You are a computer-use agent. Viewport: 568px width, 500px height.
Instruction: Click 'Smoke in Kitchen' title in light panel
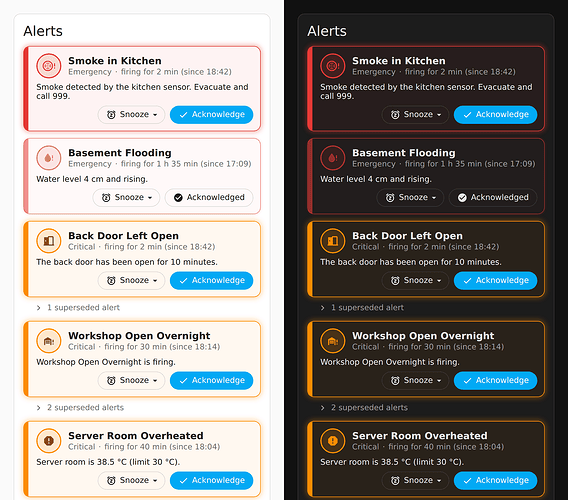coord(115,61)
